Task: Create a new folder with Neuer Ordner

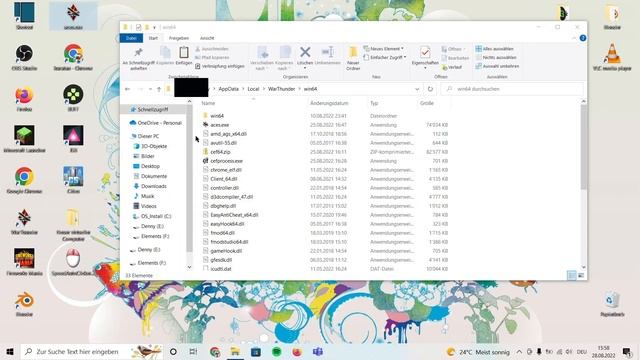Action: pos(353,58)
